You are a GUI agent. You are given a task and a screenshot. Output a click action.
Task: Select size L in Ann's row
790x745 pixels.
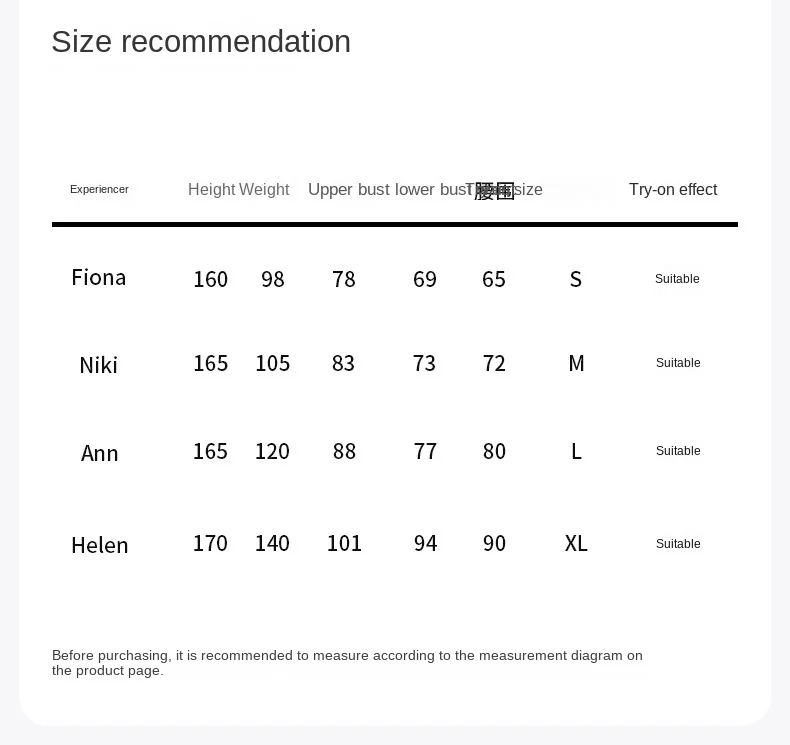tap(576, 451)
